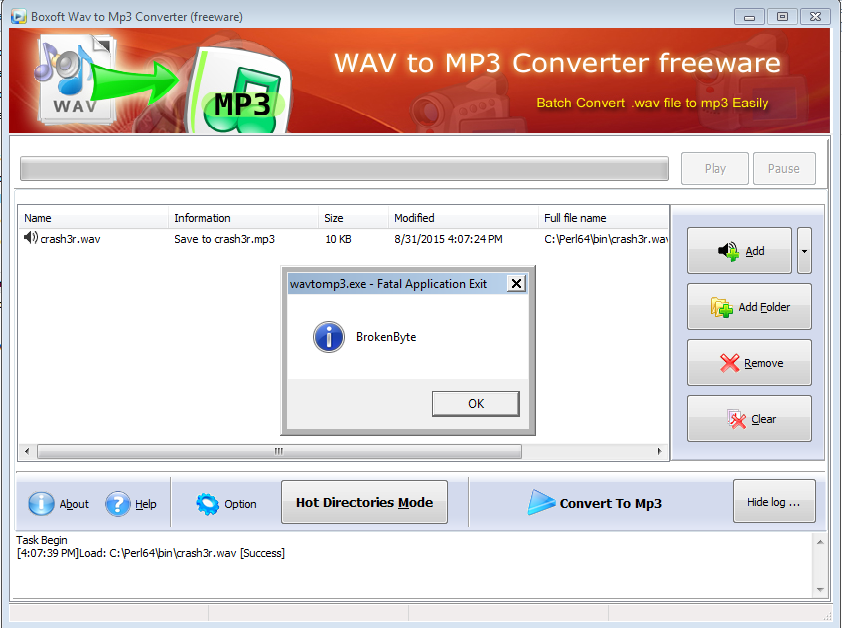The height and width of the screenshot is (628, 842).
Task: Click OK in the Fatal Application Exit dialog
Action: 475,403
